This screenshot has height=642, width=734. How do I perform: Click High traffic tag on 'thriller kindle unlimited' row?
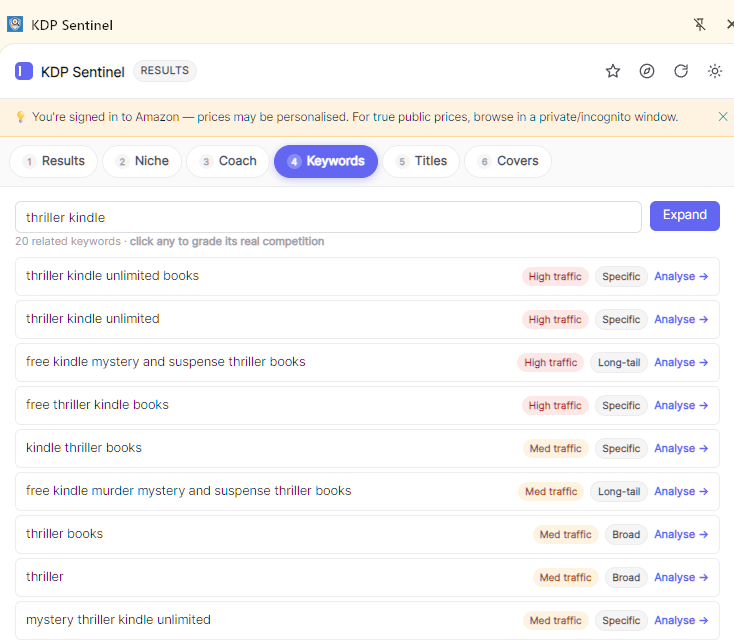(x=555, y=320)
